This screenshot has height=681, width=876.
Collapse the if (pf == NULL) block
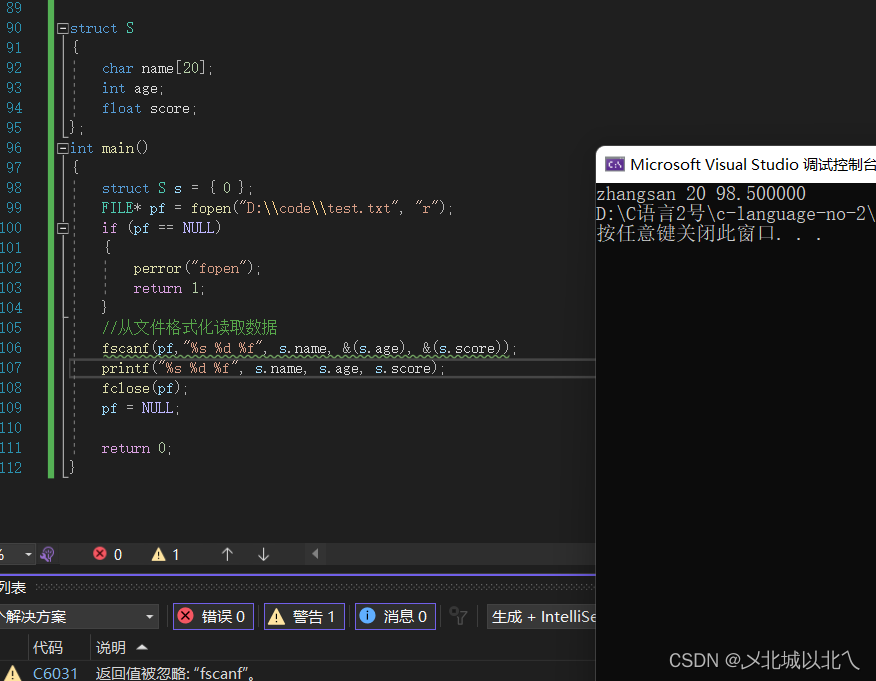click(x=63, y=228)
